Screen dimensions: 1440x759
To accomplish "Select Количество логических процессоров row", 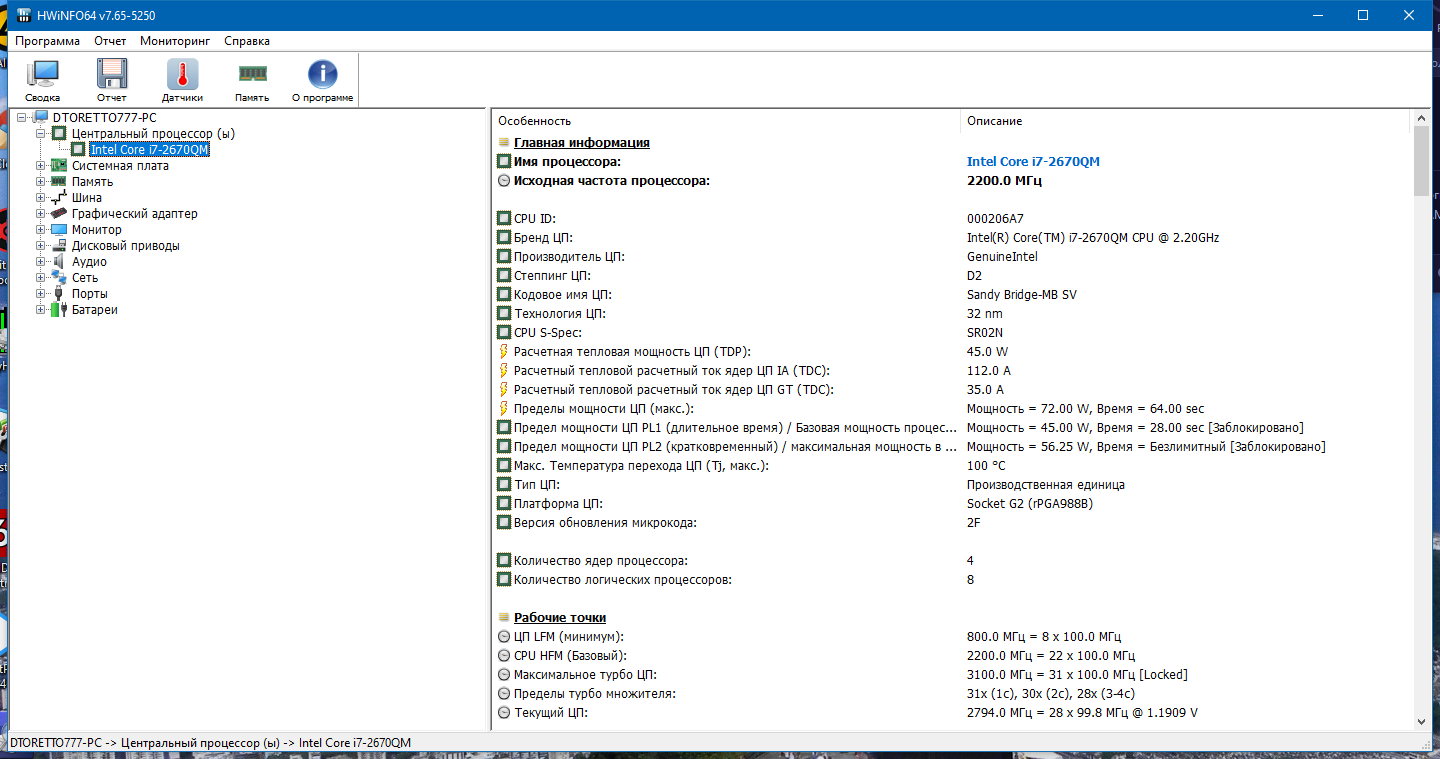I will pyautogui.click(x=952, y=580).
